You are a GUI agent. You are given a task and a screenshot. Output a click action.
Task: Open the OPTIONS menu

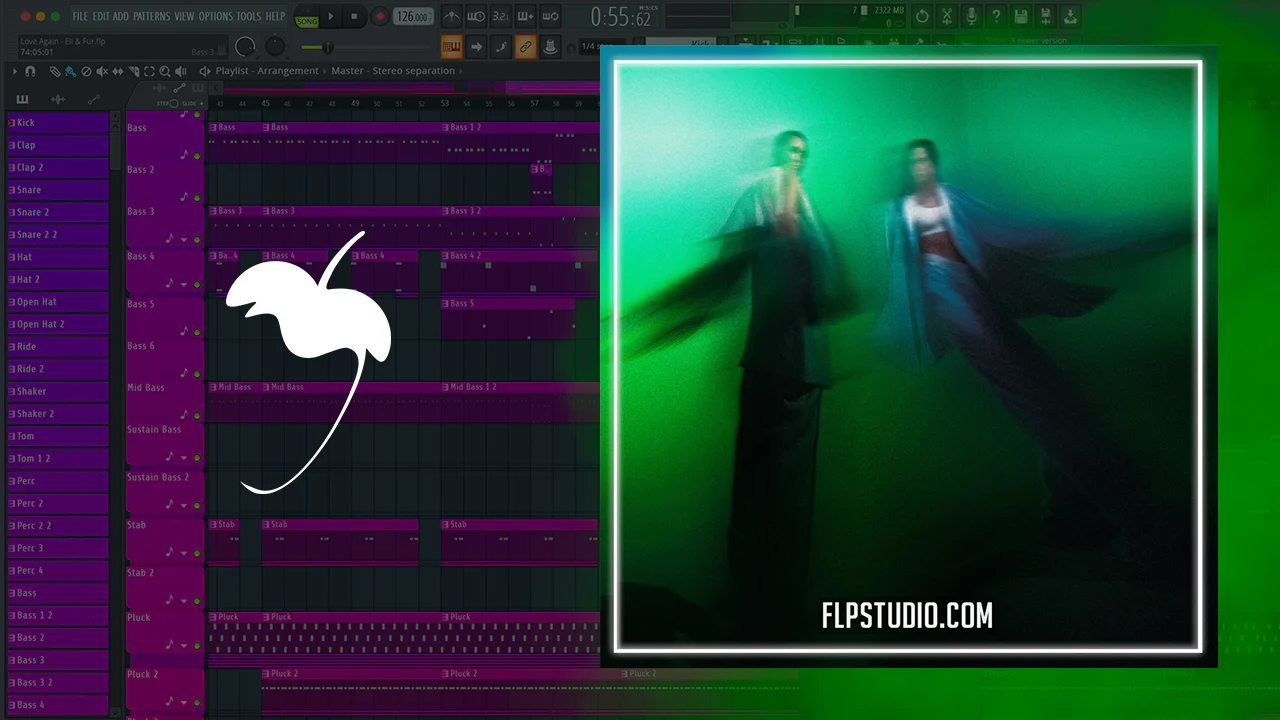coord(216,16)
